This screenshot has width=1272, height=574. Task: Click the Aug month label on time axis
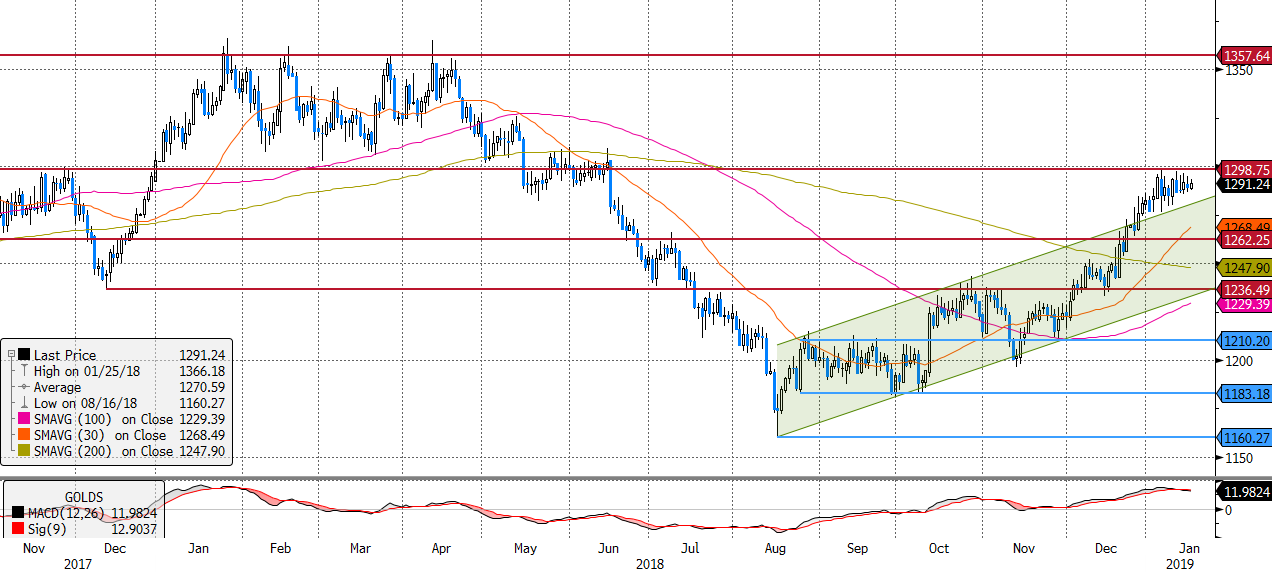(x=775, y=549)
